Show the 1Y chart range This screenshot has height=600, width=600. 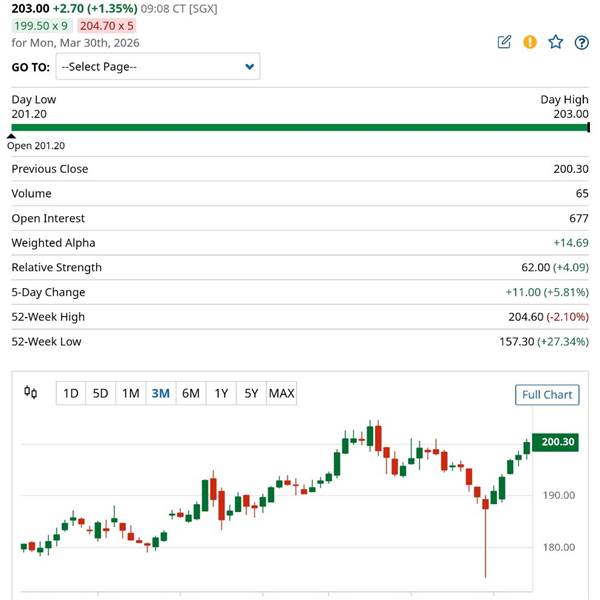pyautogui.click(x=221, y=393)
